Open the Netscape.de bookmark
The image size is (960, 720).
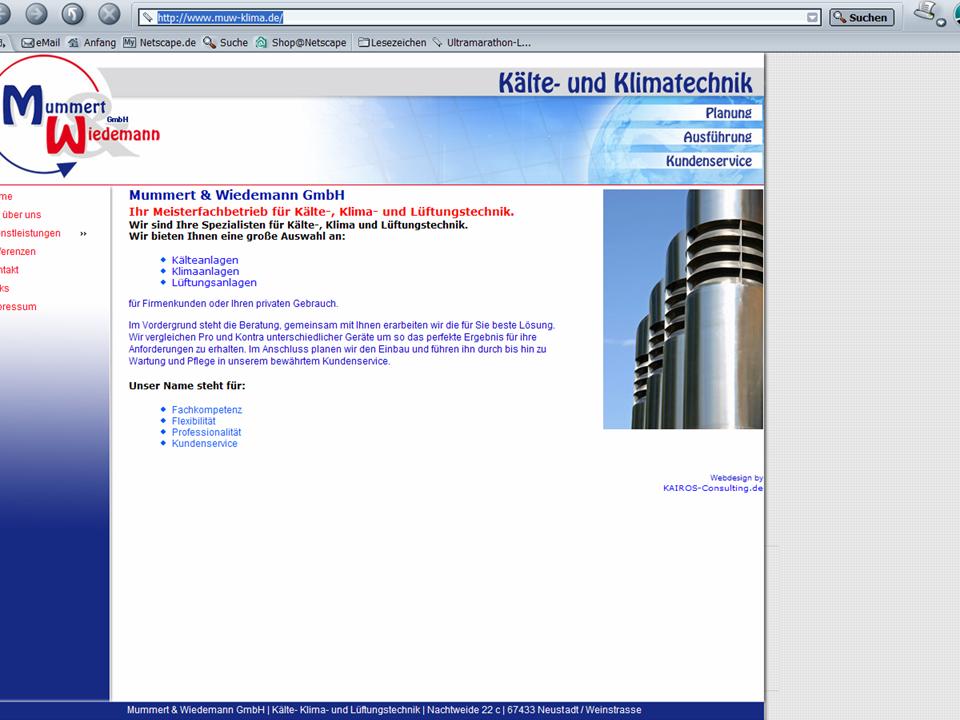click(160, 43)
